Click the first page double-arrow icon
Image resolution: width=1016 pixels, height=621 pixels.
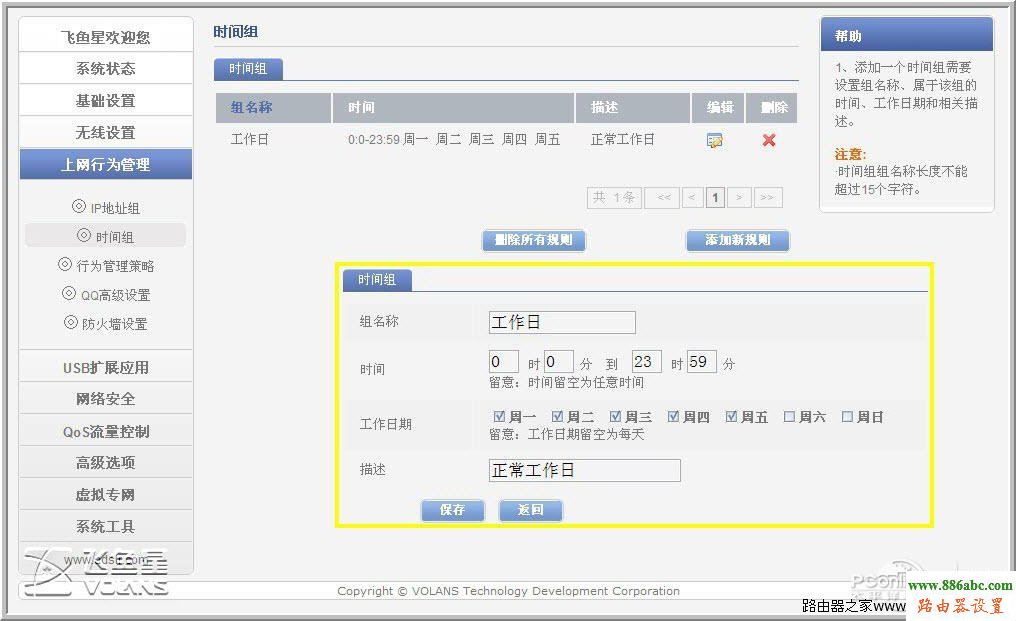click(662, 197)
